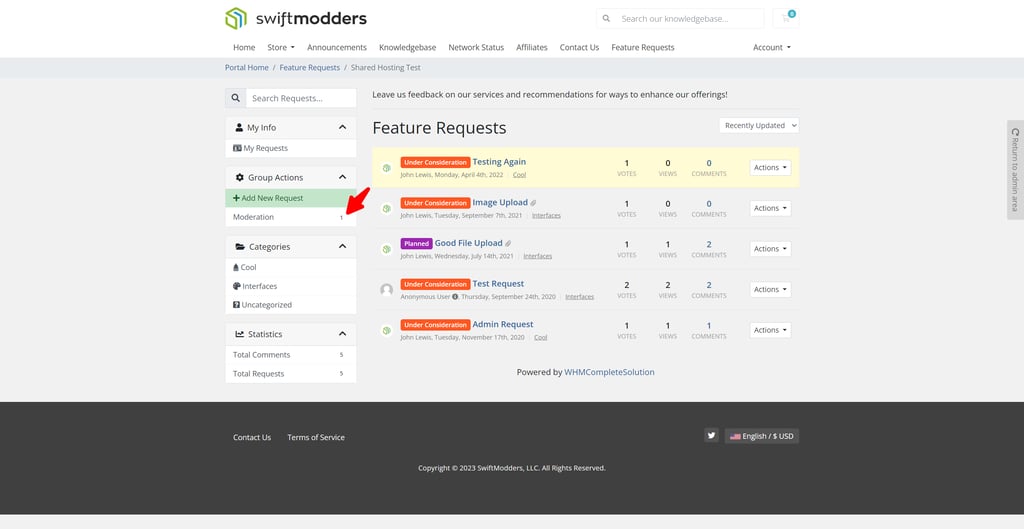Open Actions dropdown for Testing Again

769,168
